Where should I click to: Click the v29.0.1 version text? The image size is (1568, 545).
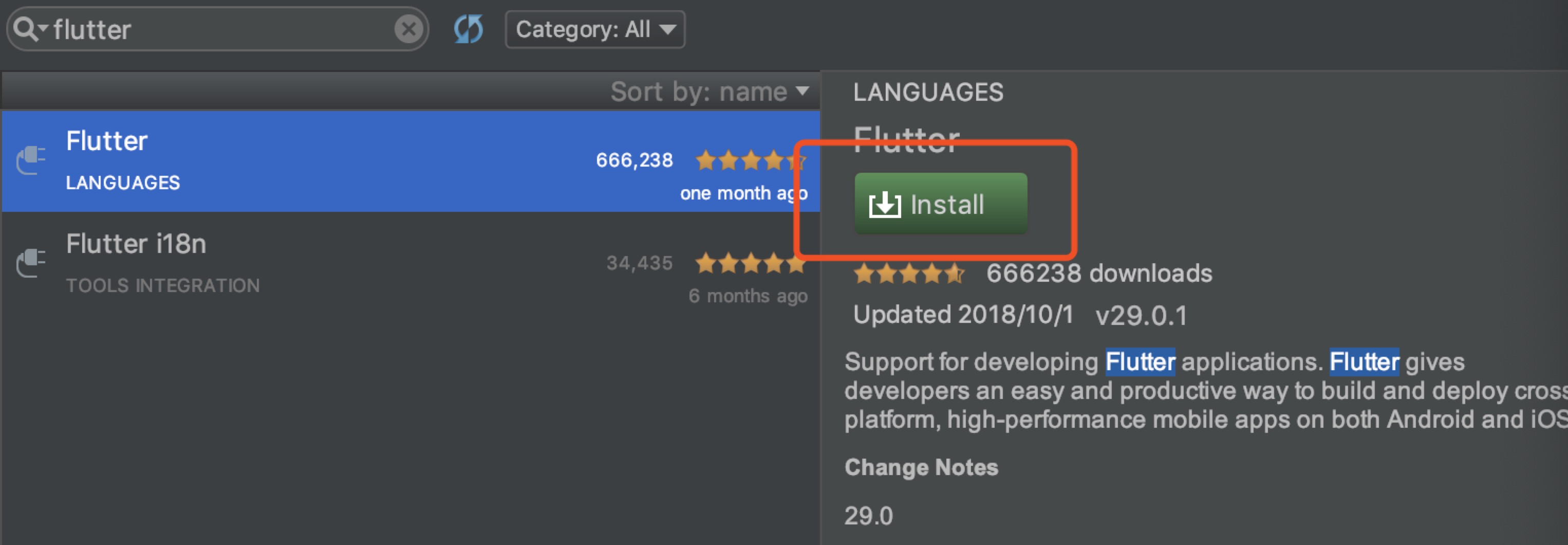[1141, 315]
